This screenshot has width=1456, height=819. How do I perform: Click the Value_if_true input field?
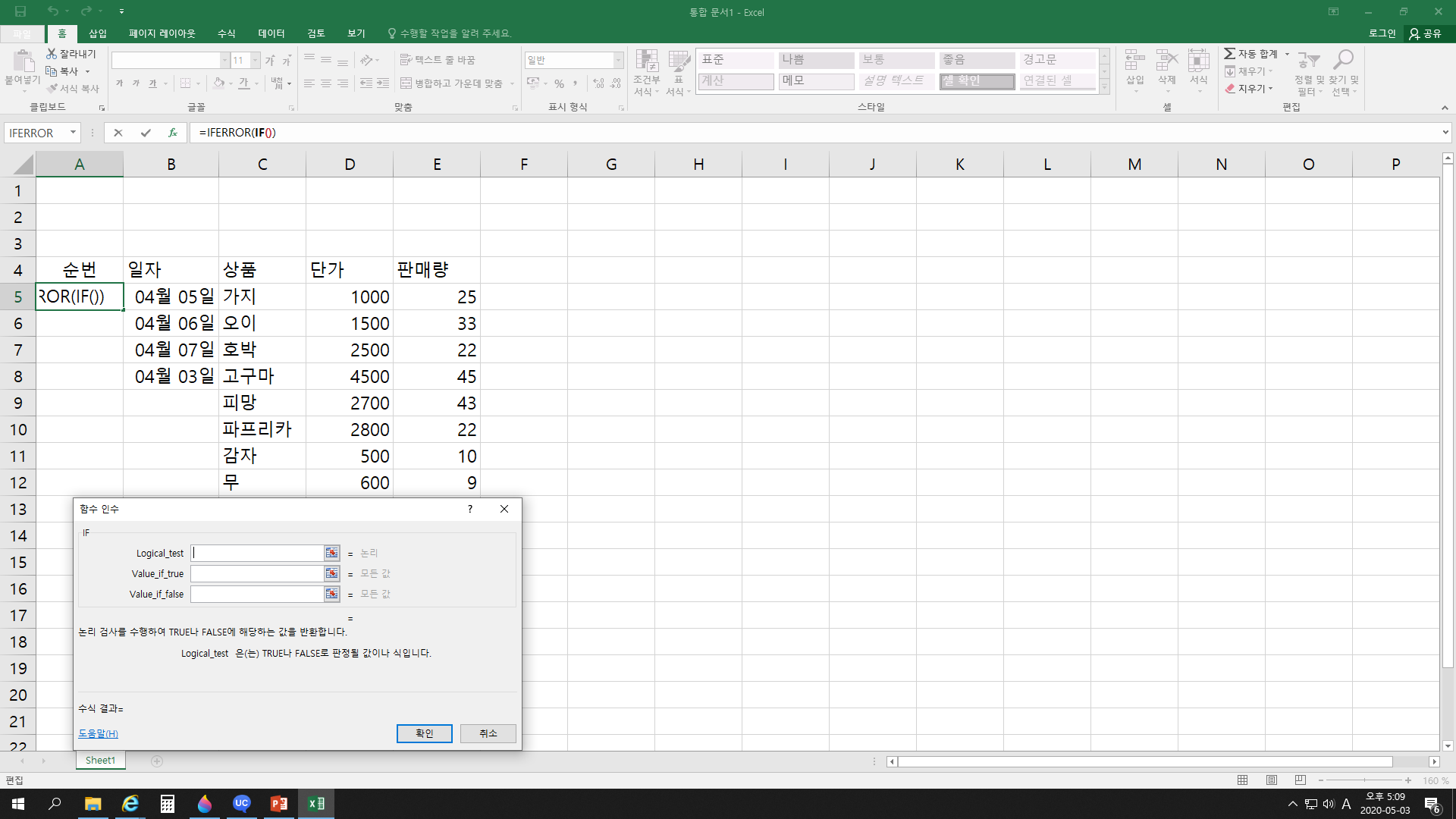[x=257, y=573]
